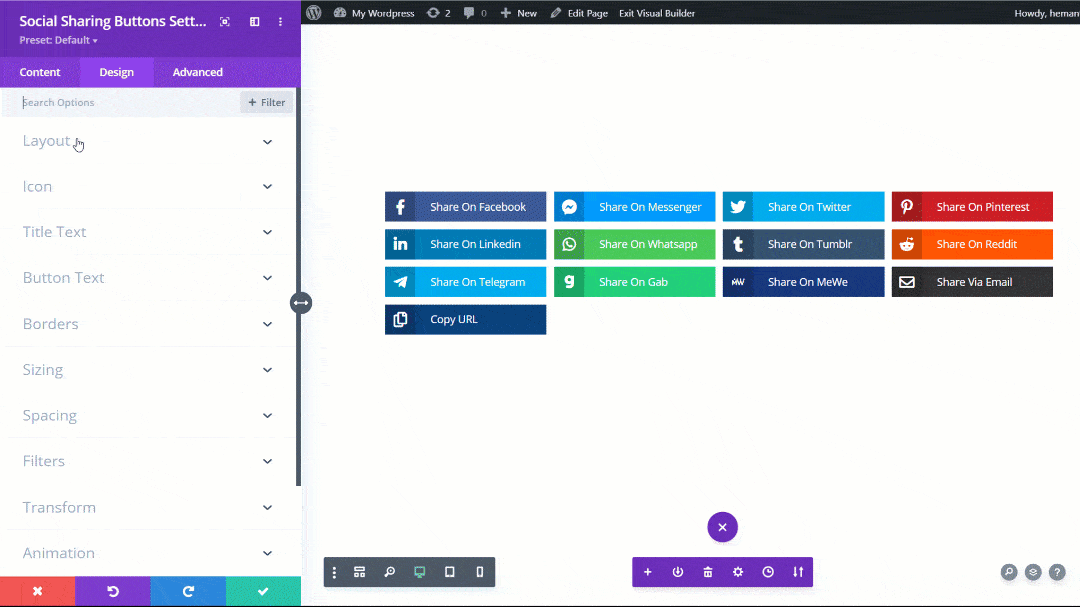This screenshot has width=1080, height=607.
Task: Click the Filter button
Action: (x=267, y=102)
